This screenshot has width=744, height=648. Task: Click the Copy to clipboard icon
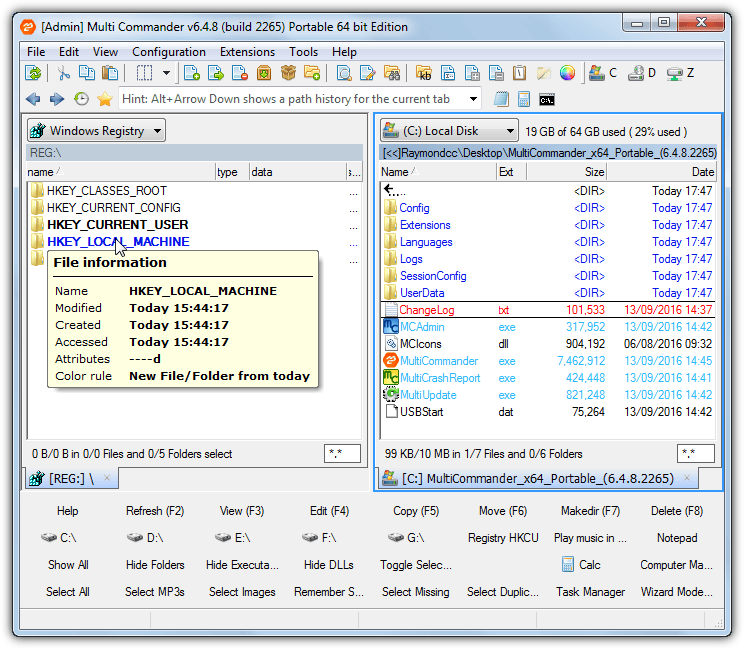(86, 74)
